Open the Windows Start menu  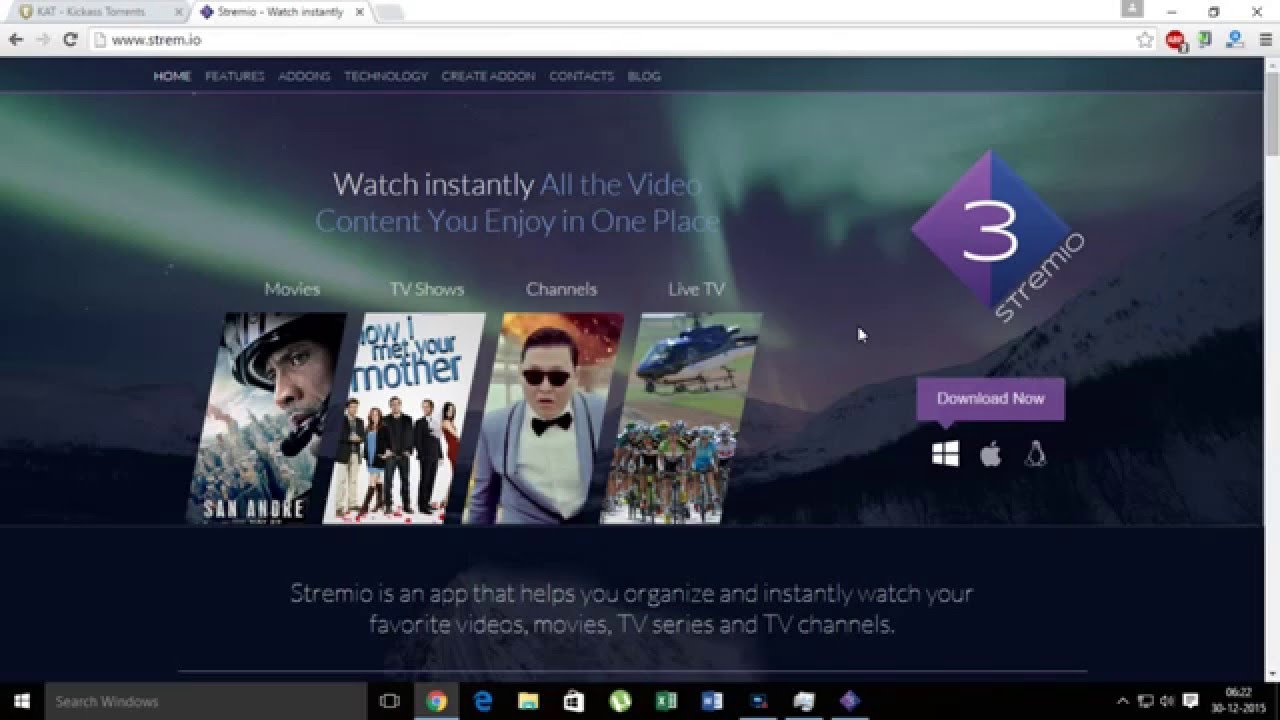[22, 701]
